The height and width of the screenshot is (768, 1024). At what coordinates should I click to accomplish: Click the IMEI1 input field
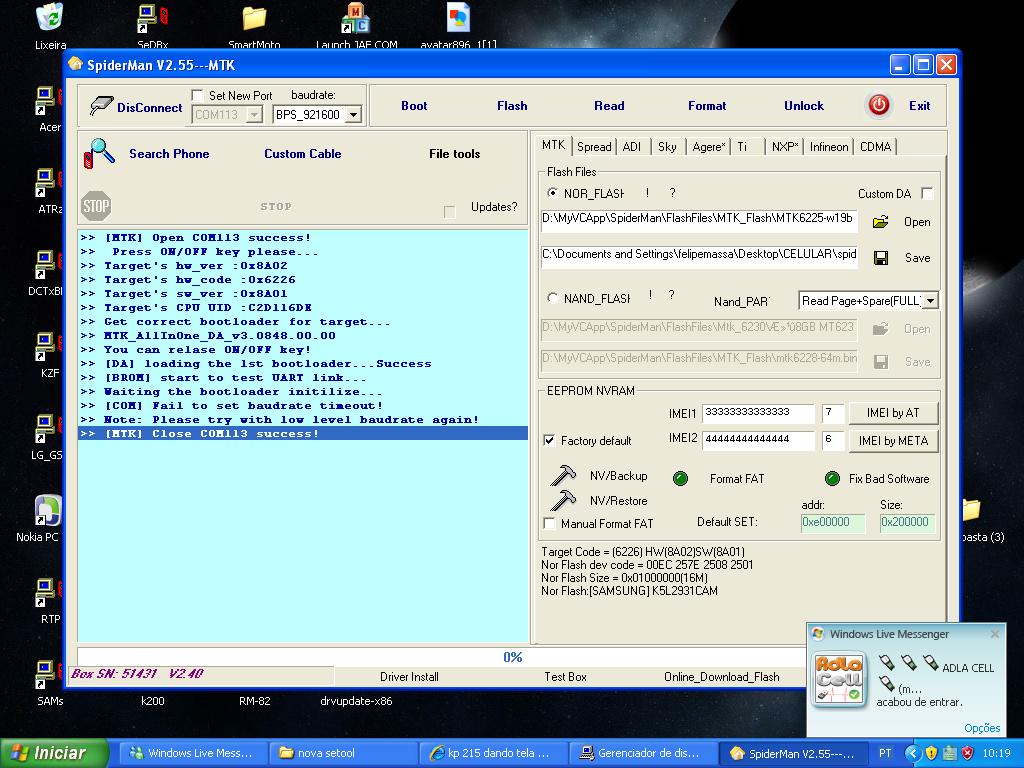click(758, 413)
